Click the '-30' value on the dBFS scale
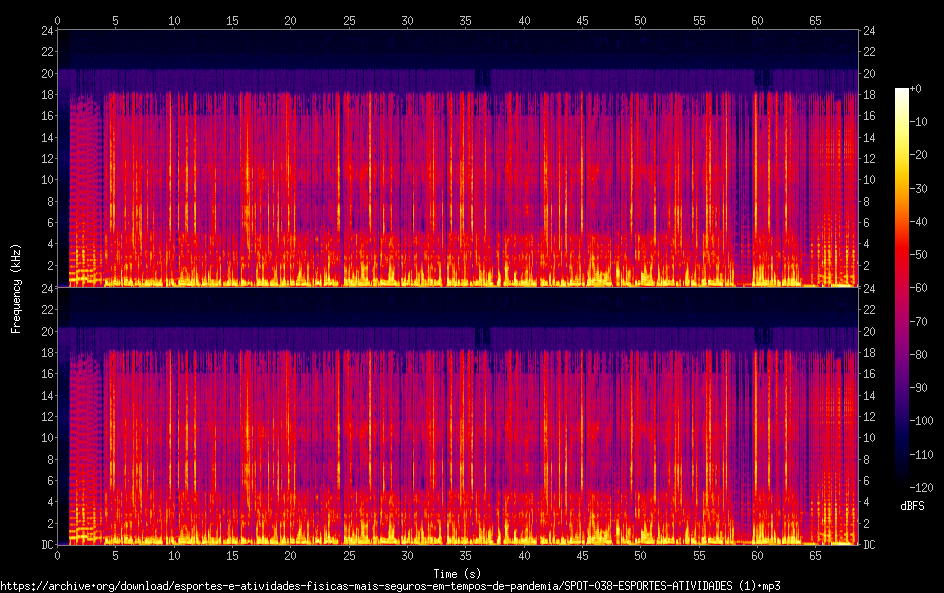This screenshot has height=593, width=944. (x=919, y=188)
